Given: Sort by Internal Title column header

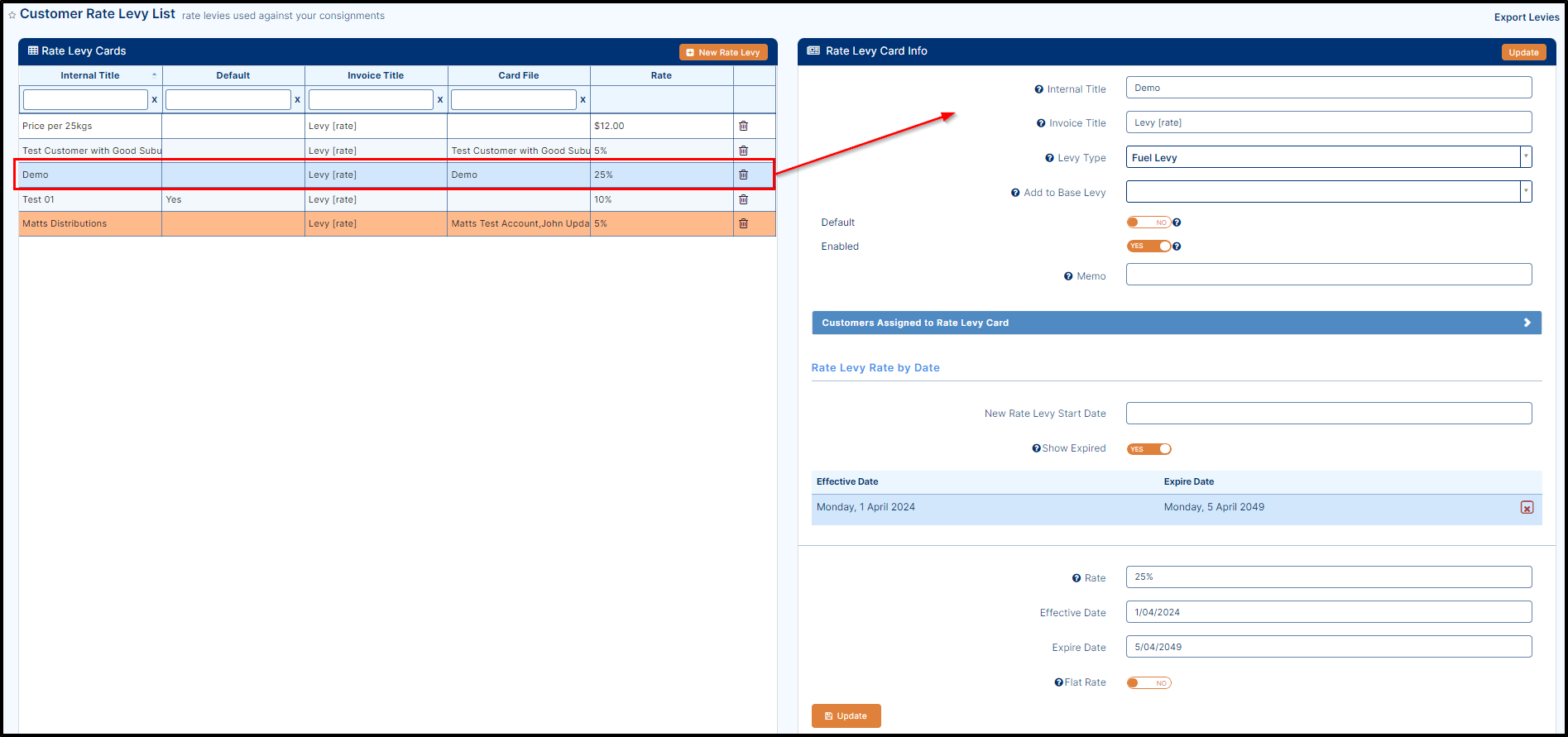Looking at the screenshot, I should [90, 75].
